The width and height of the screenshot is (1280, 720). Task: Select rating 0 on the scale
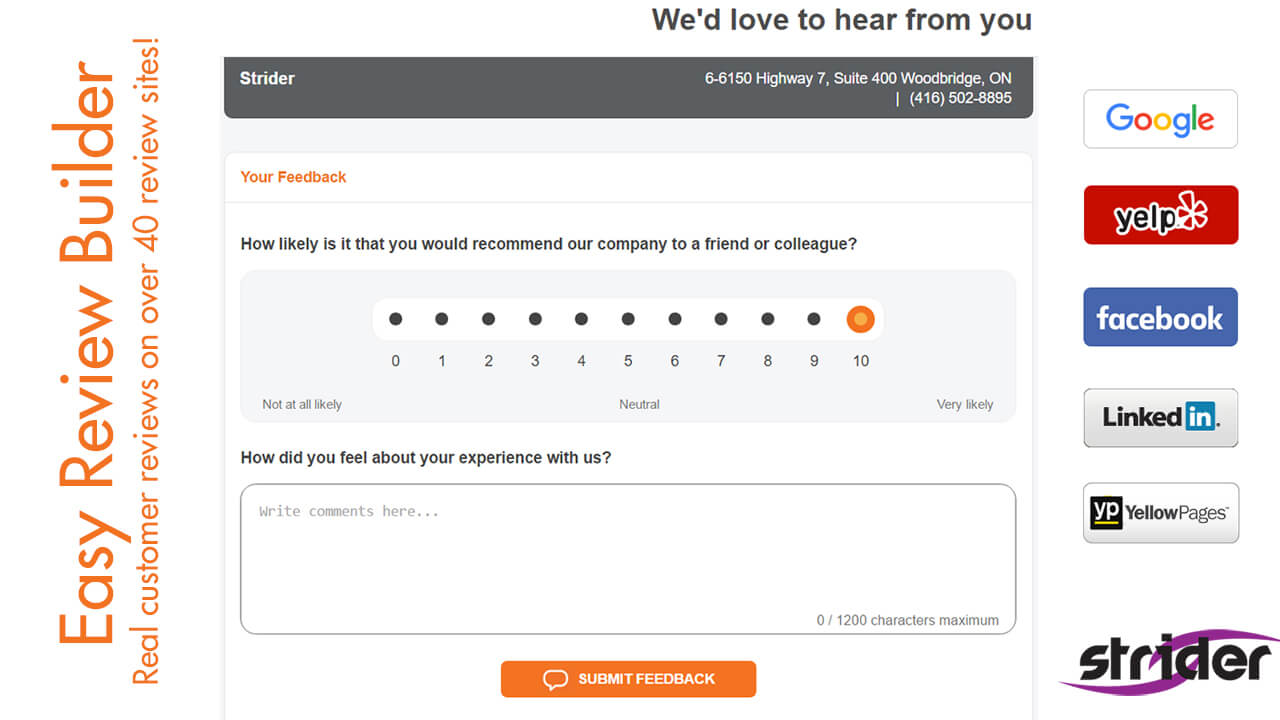pos(395,319)
